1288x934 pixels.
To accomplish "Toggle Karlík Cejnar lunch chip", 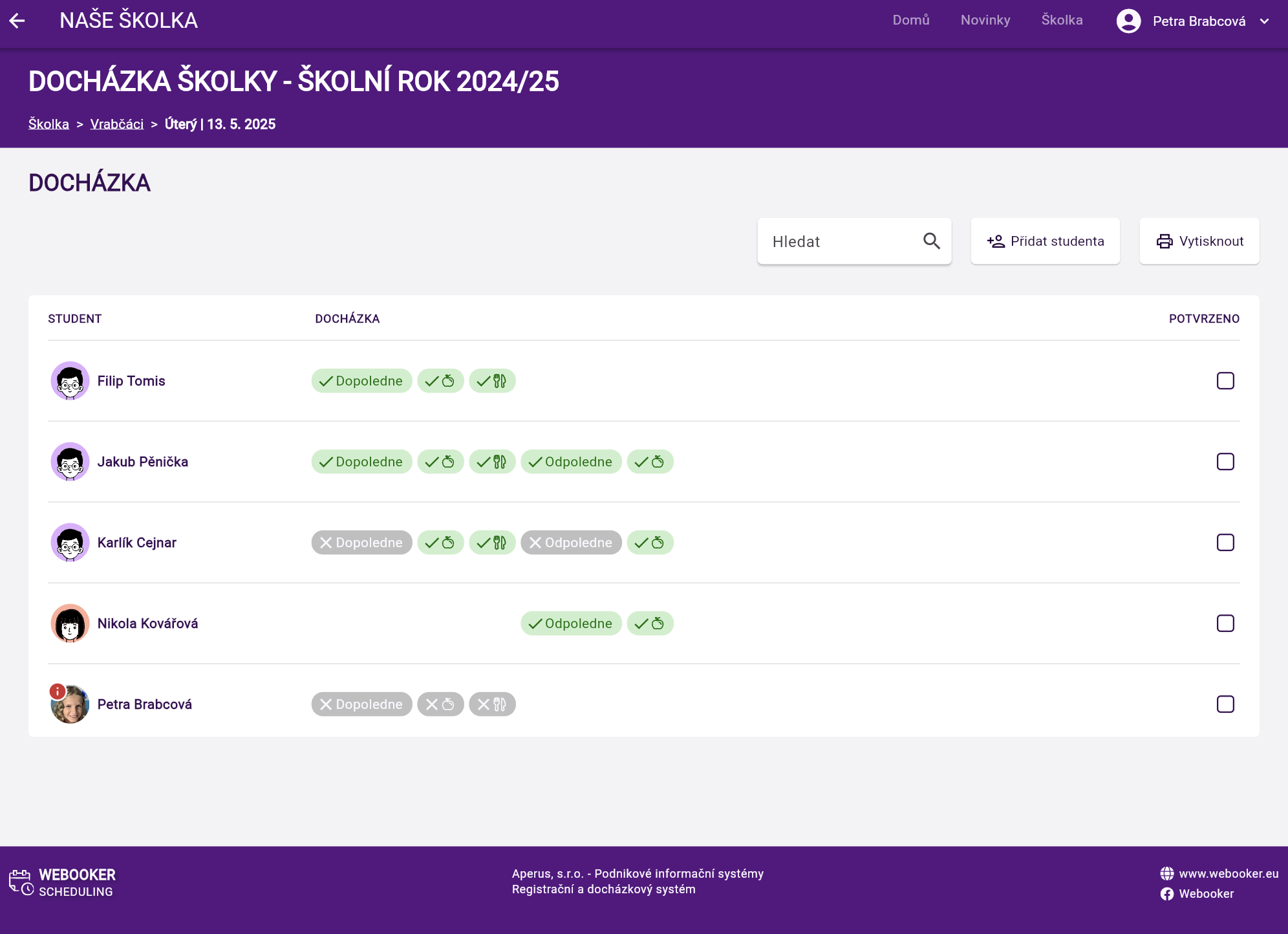I will click(x=492, y=543).
